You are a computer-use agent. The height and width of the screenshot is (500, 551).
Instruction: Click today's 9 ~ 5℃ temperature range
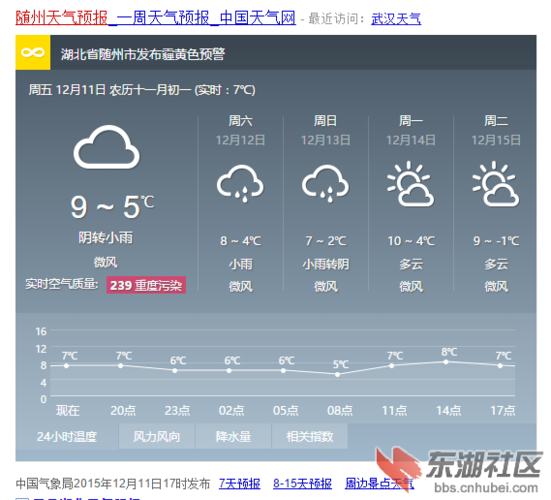[x=112, y=207]
